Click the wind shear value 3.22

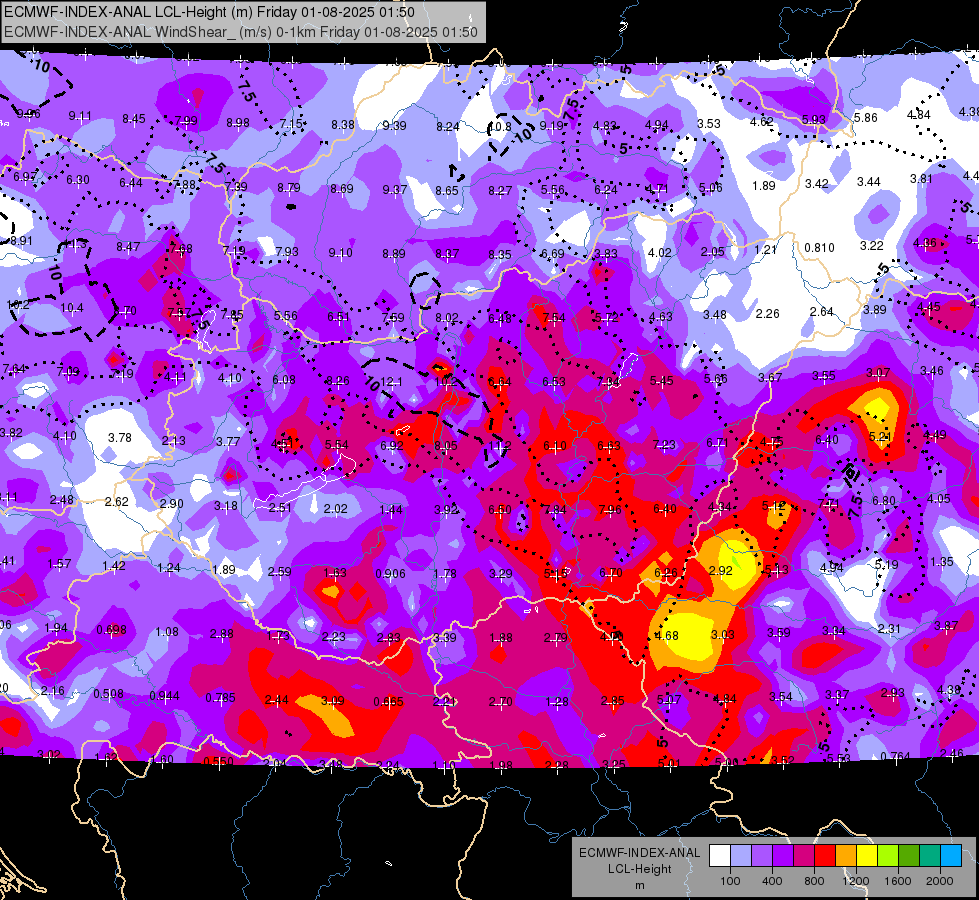coord(872,245)
